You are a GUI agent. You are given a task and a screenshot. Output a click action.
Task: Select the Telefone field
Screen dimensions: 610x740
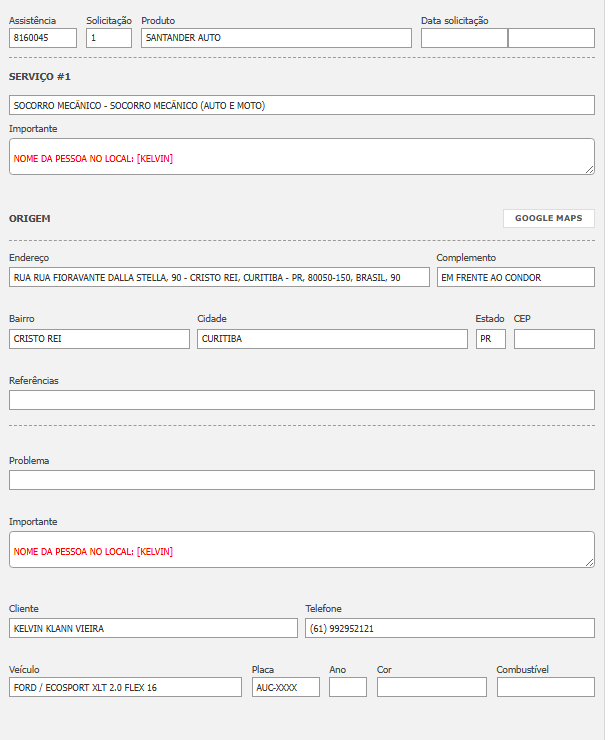[450, 628]
